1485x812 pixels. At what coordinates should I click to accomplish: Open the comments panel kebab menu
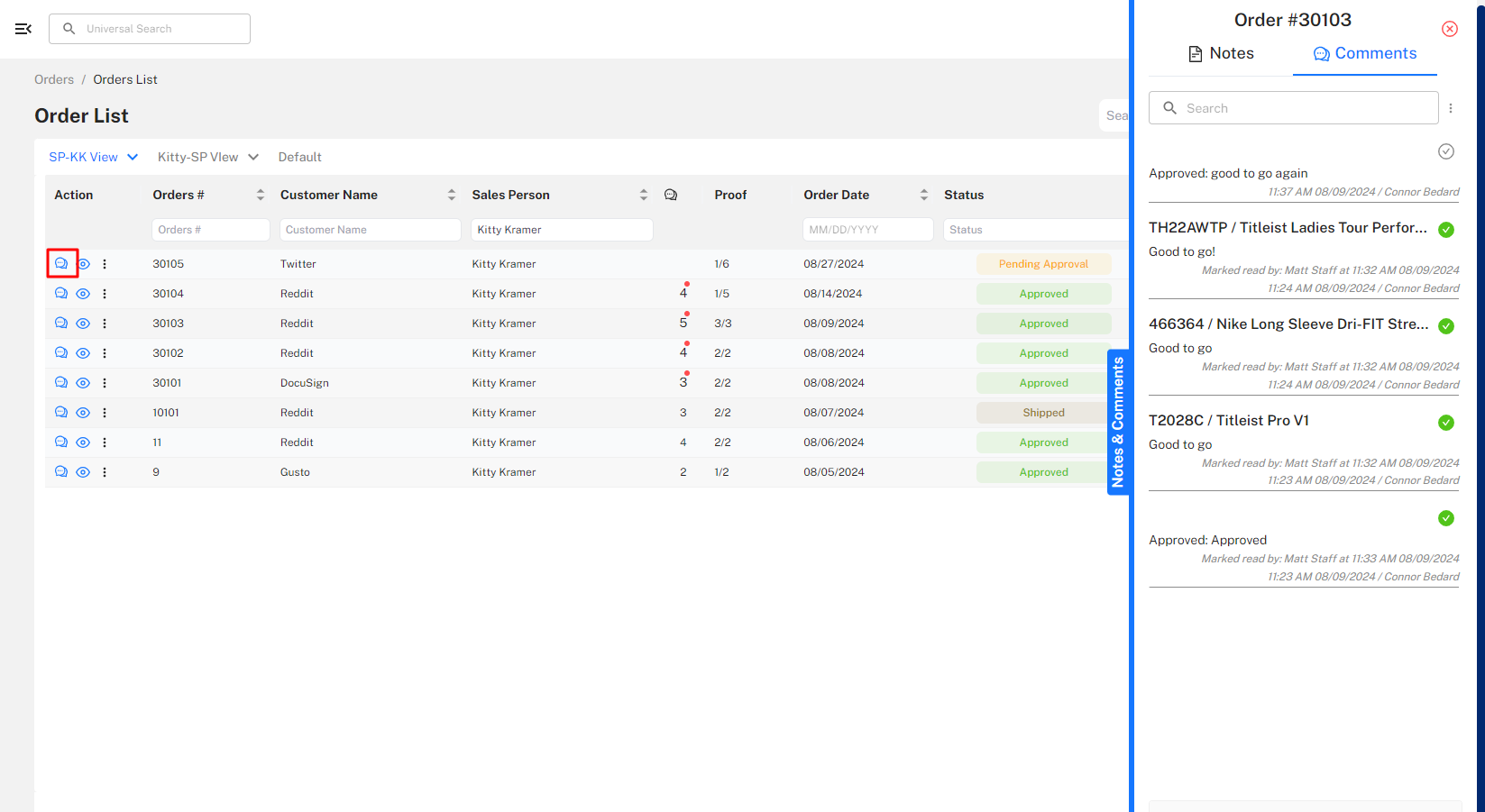click(1451, 108)
